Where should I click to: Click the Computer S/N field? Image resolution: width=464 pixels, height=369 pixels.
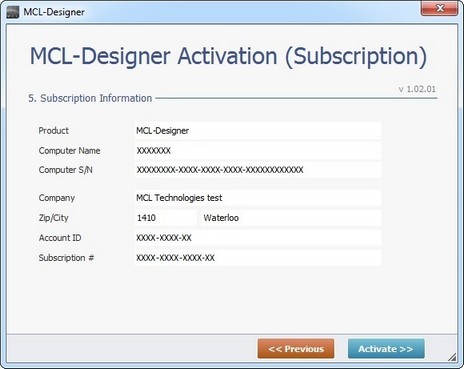click(x=258, y=170)
